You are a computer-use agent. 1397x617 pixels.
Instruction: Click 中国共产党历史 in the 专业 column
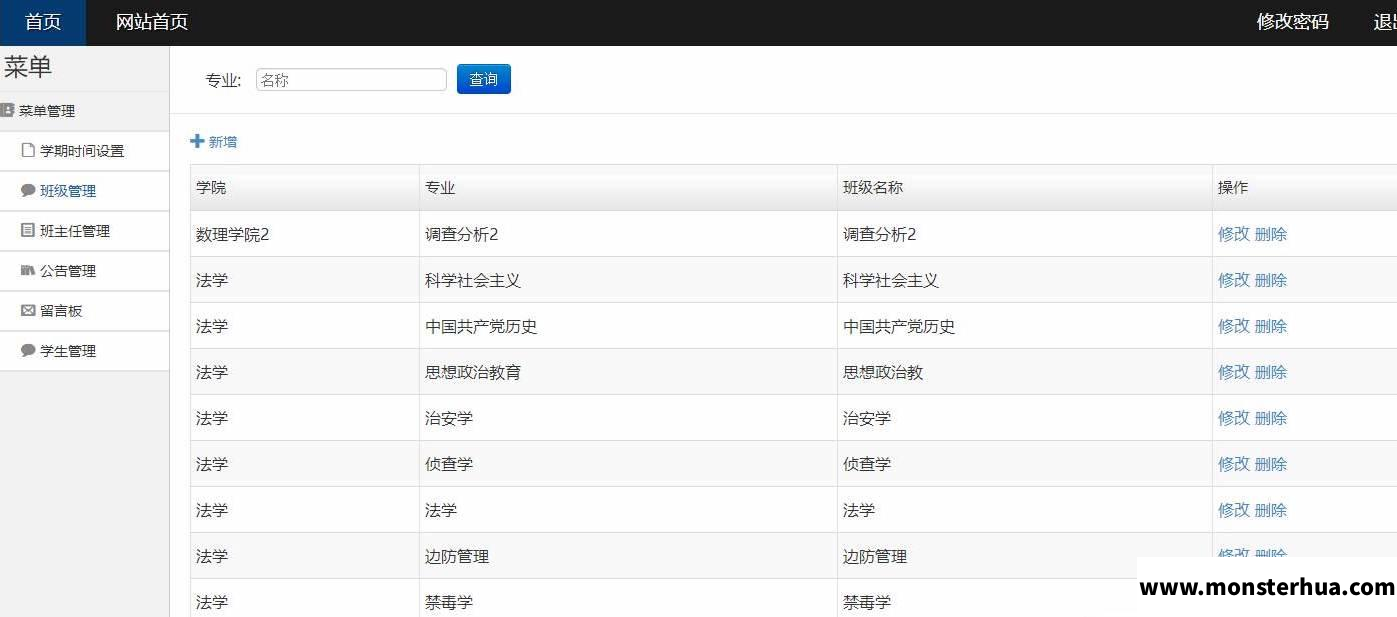point(481,326)
